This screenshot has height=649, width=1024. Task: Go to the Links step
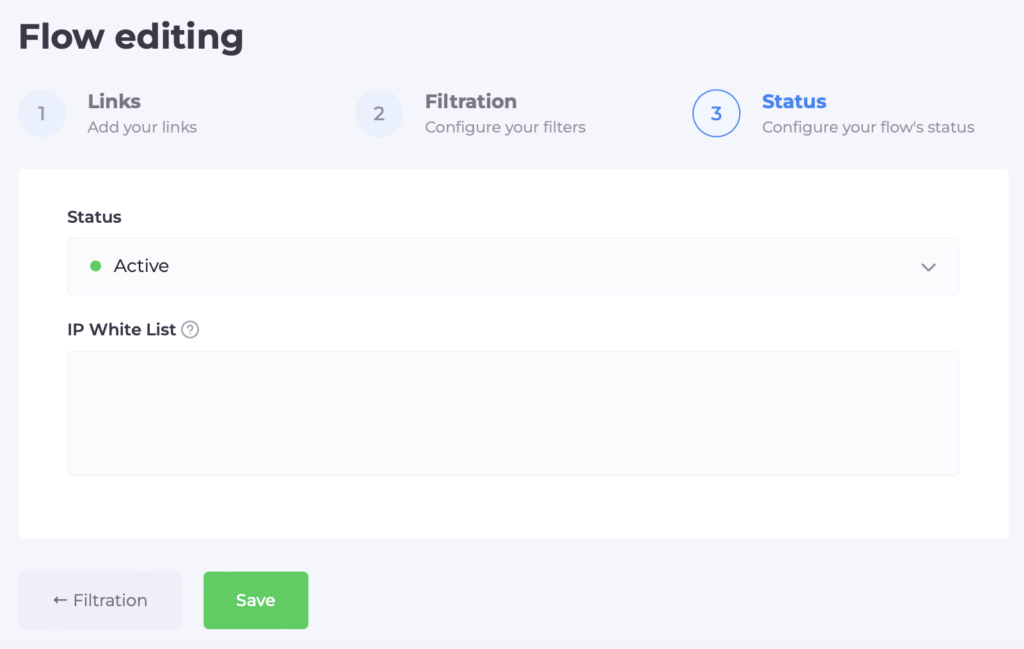pos(115,101)
